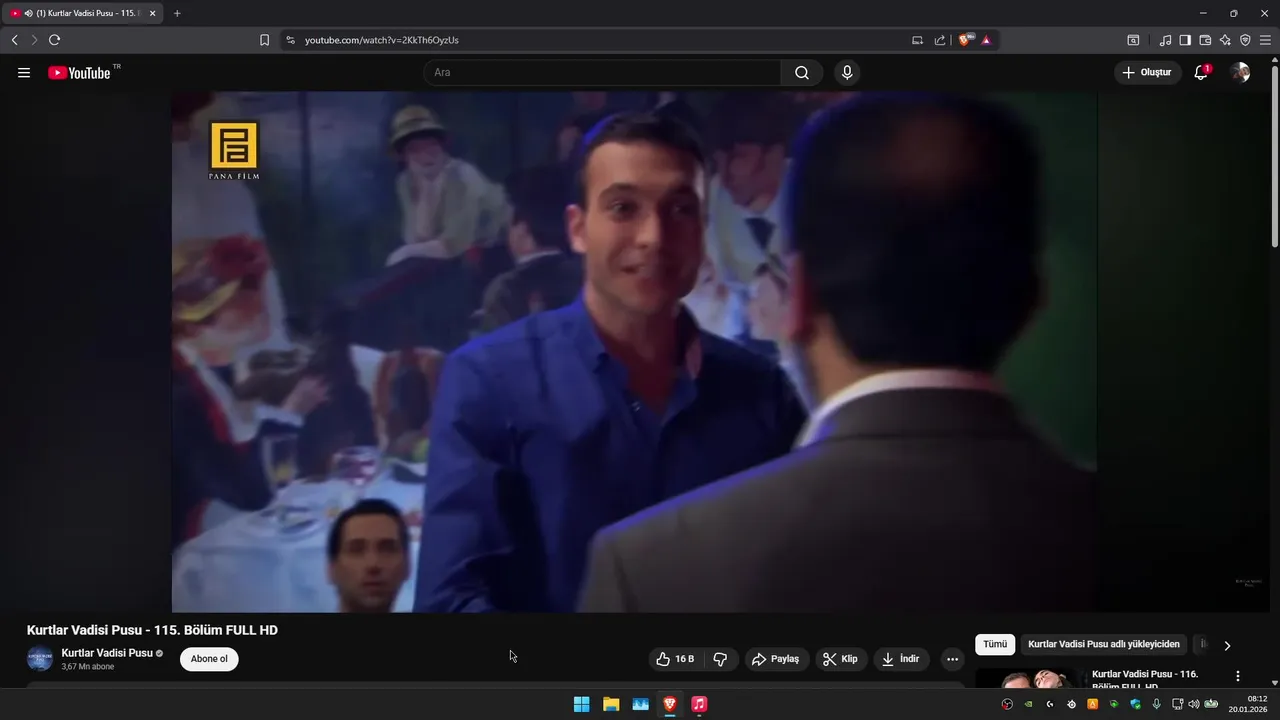Open the Brave Wallet icon
1280x720 pixels.
pos(1205,40)
